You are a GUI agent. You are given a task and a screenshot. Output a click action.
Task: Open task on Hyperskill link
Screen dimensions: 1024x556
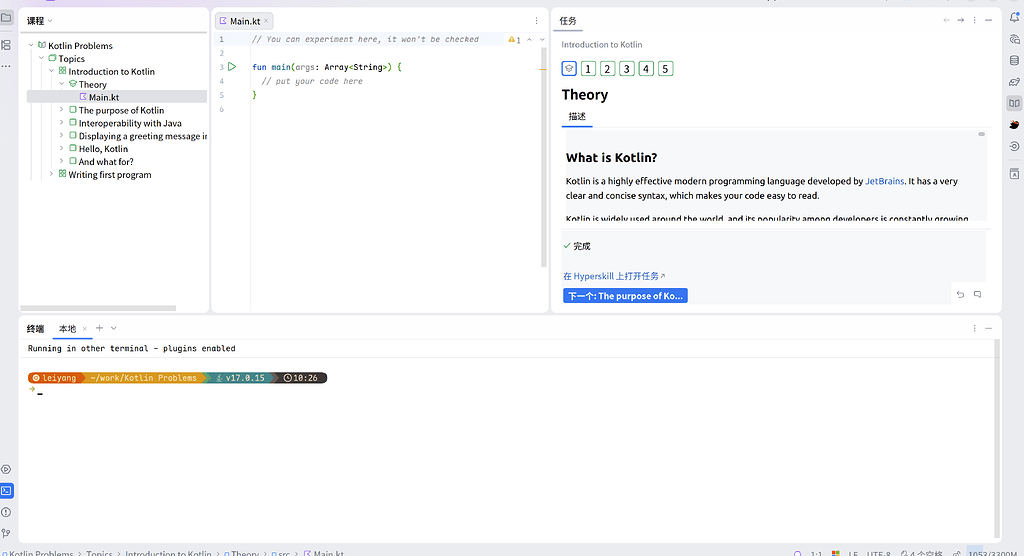pyautogui.click(x=614, y=276)
